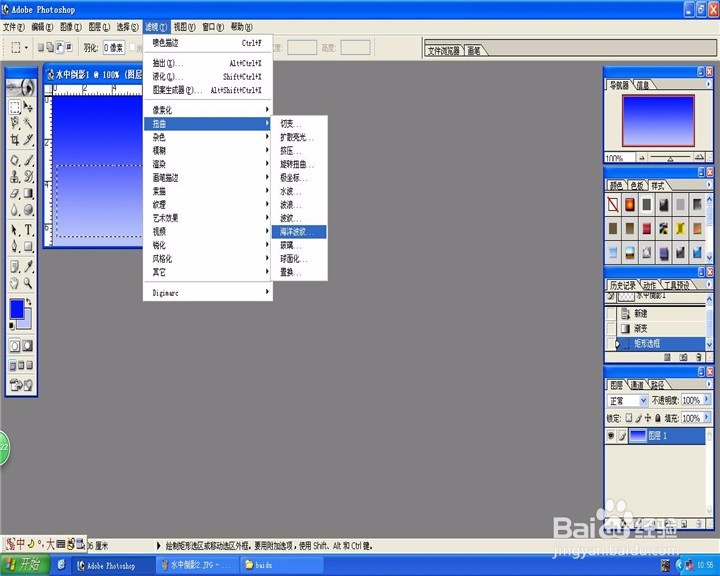Open the 文件浏览器 palette well tab
The height and width of the screenshot is (576, 720).
point(444,51)
